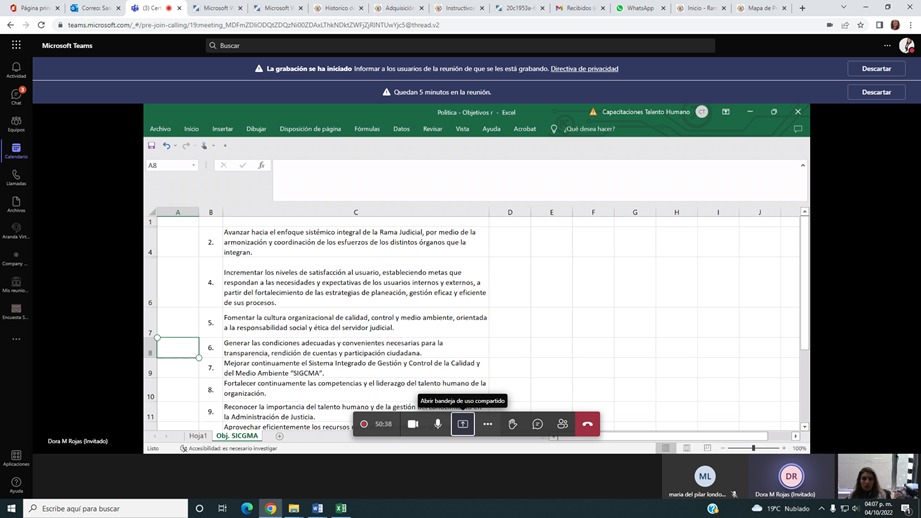The image size is (921, 518).
Task: Select column D header
Action: [510, 212]
